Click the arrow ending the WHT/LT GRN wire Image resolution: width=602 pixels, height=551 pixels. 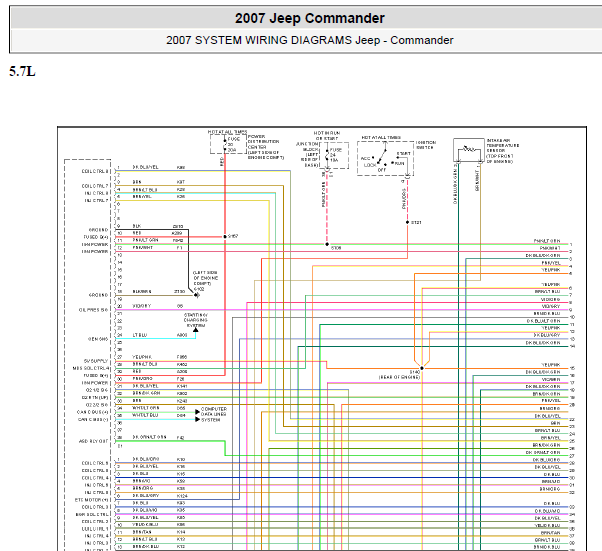pyautogui.click(x=197, y=412)
